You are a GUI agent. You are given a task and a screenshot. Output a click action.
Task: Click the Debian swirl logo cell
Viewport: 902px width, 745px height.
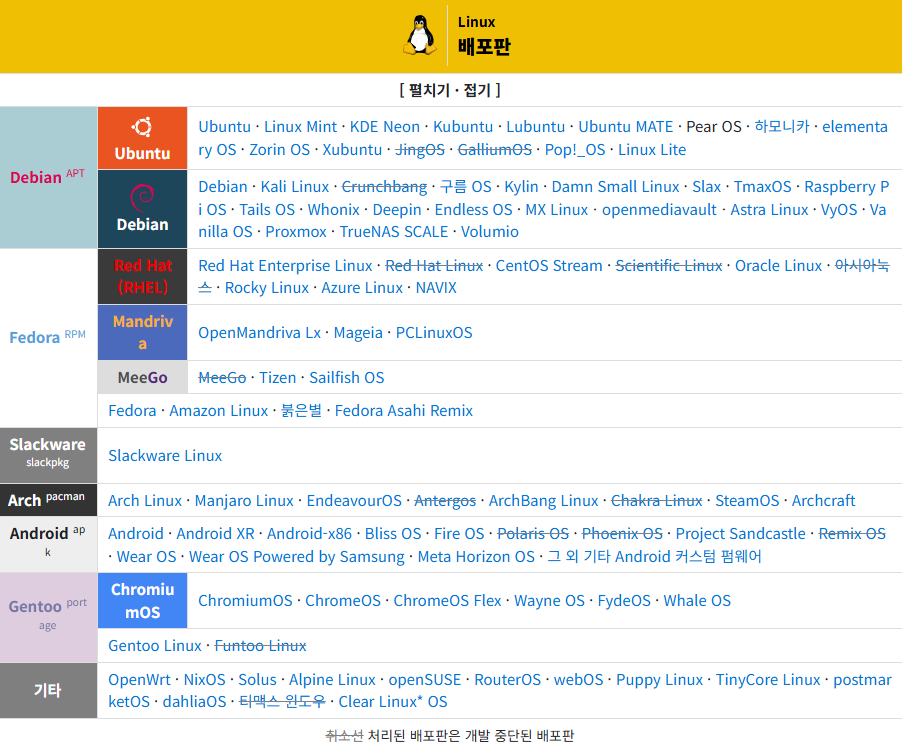(x=143, y=209)
